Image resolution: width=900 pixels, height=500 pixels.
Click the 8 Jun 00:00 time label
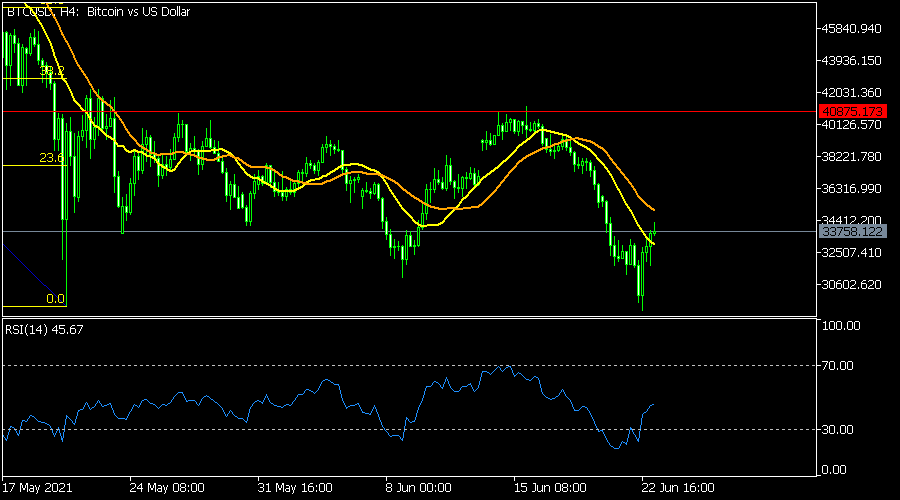point(418,488)
